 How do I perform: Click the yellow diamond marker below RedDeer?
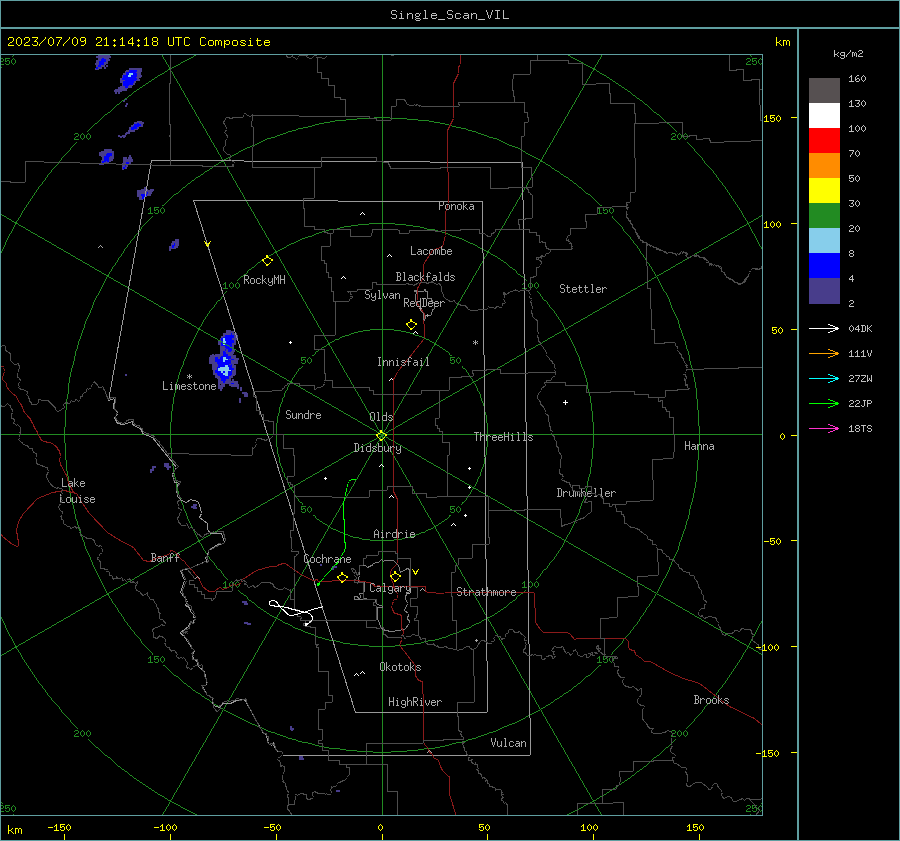pos(411,325)
